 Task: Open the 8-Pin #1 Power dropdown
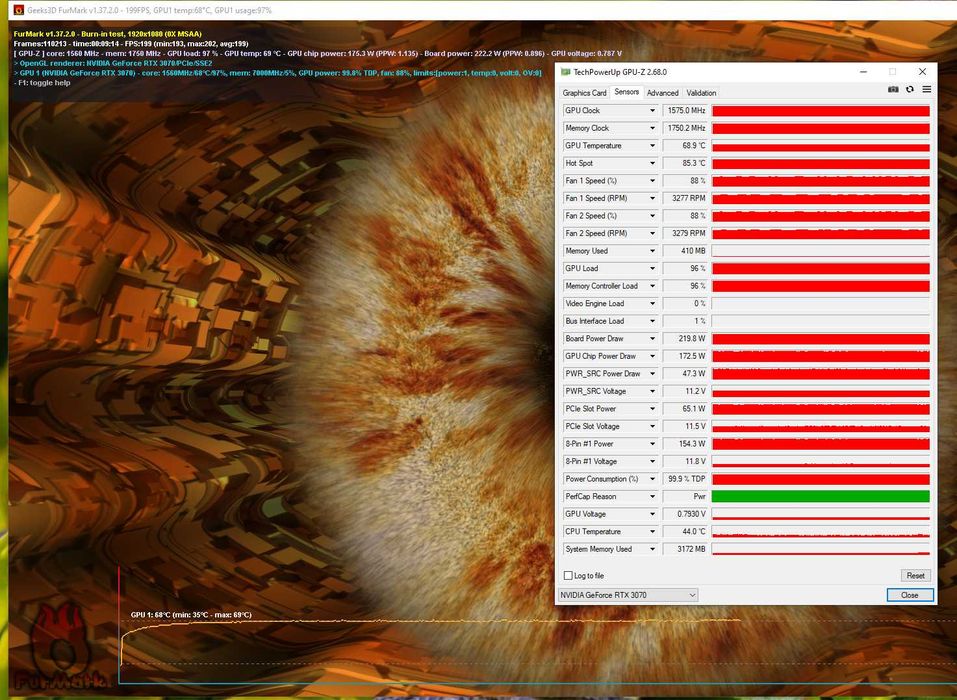tap(652, 444)
